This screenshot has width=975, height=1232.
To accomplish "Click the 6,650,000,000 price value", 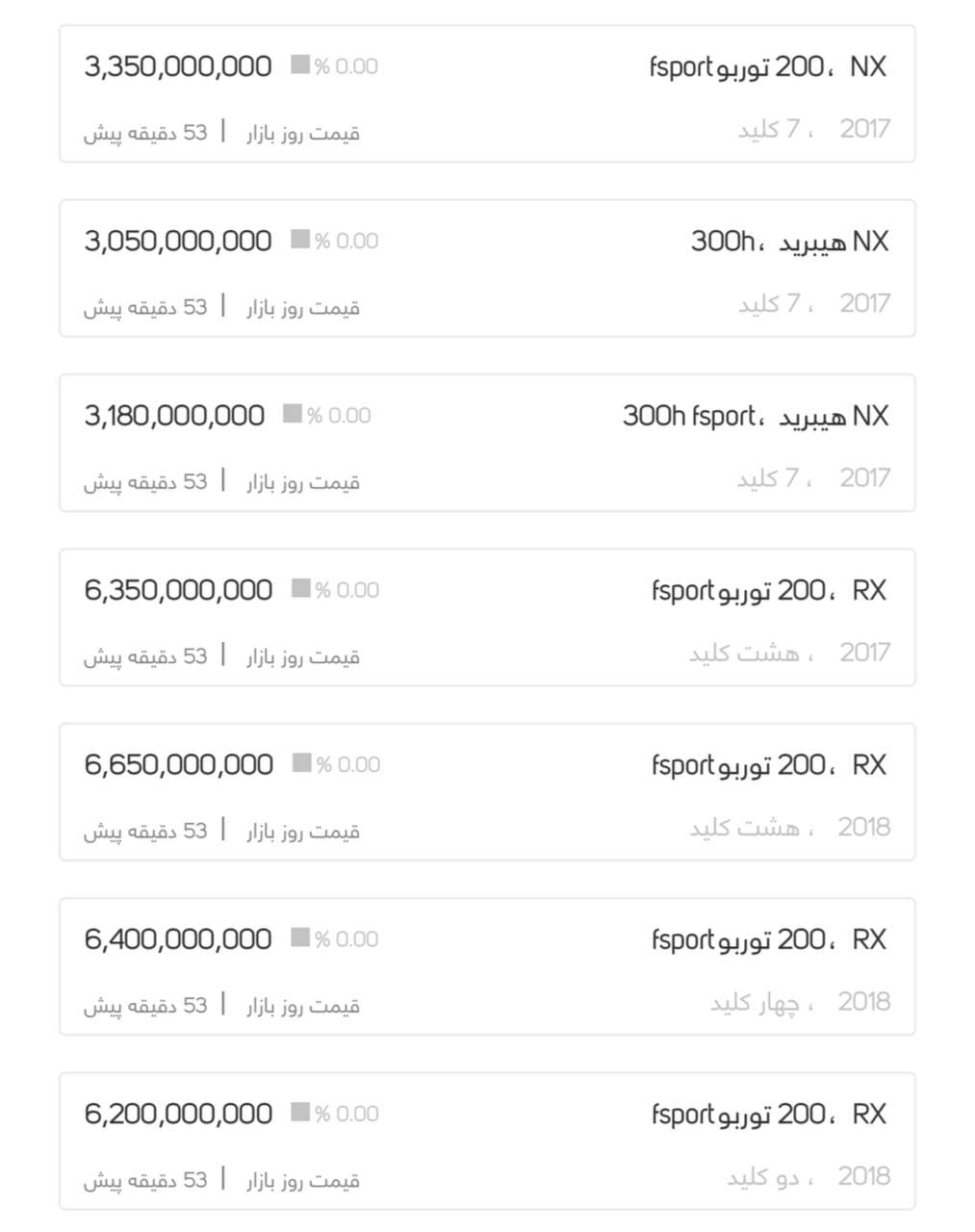I will pyautogui.click(x=179, y=764).
